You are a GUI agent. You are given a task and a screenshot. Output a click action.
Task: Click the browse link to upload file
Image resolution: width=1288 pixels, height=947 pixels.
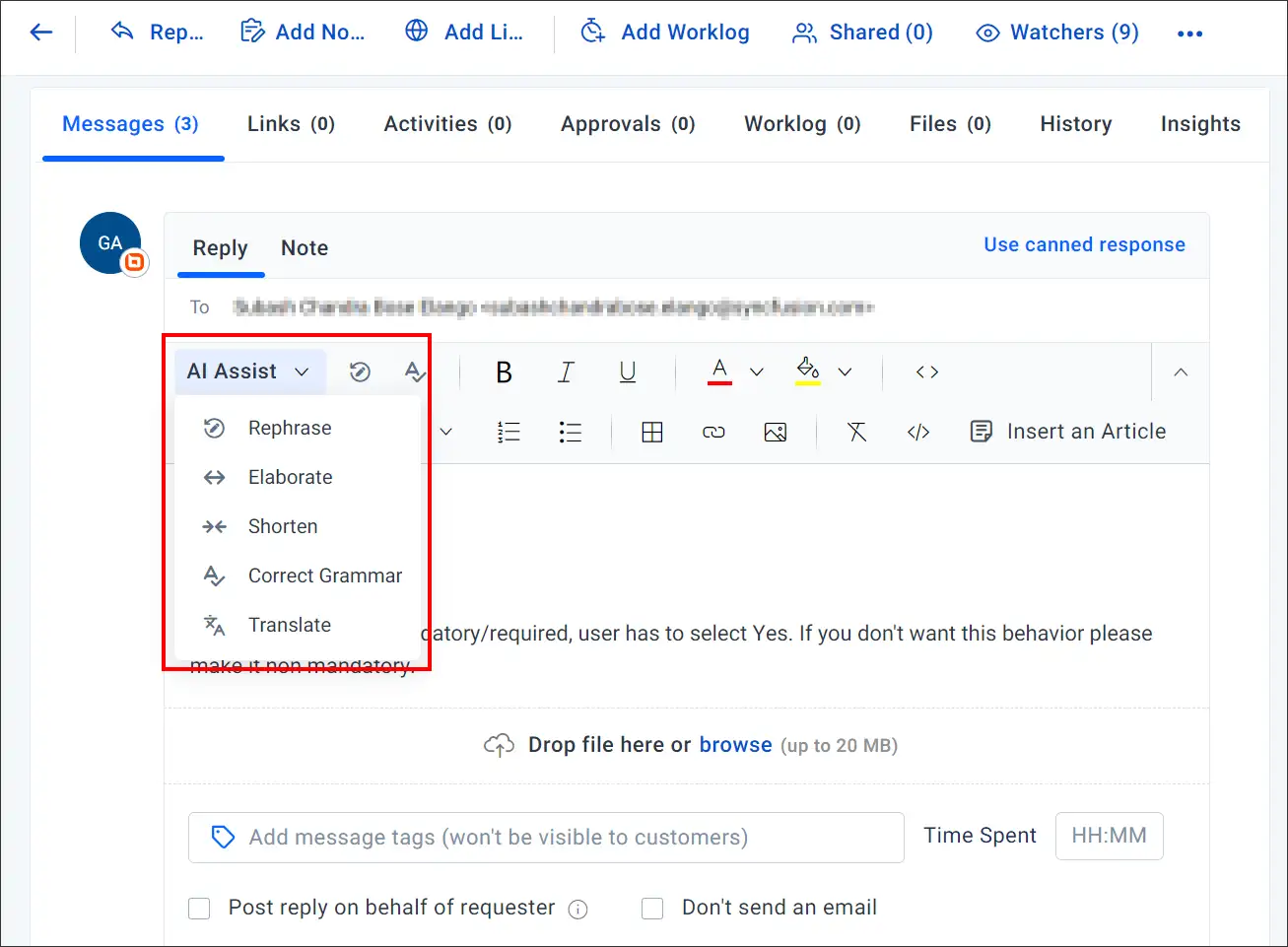(x=735, y=745)
